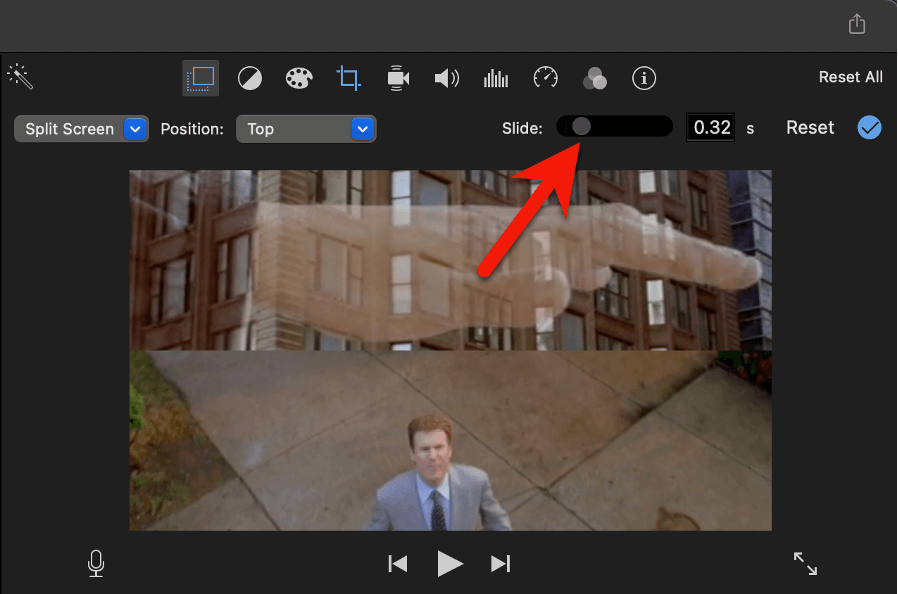This screenshot has height=594, width=898.
Task: Open the stabilization camera tool
Action: (x=398, y=78)
